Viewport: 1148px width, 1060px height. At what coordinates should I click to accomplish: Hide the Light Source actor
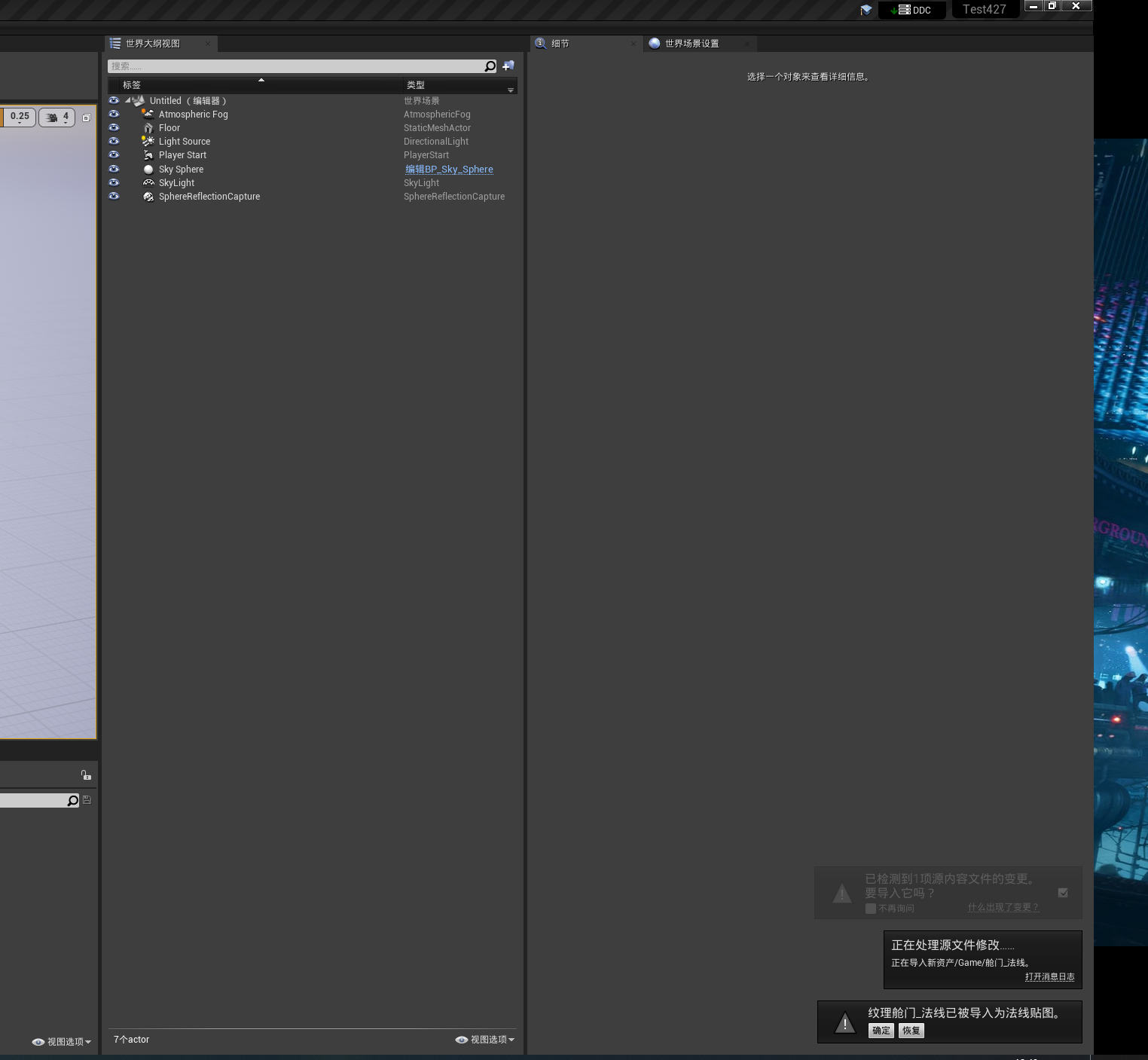tap(114, 141)
